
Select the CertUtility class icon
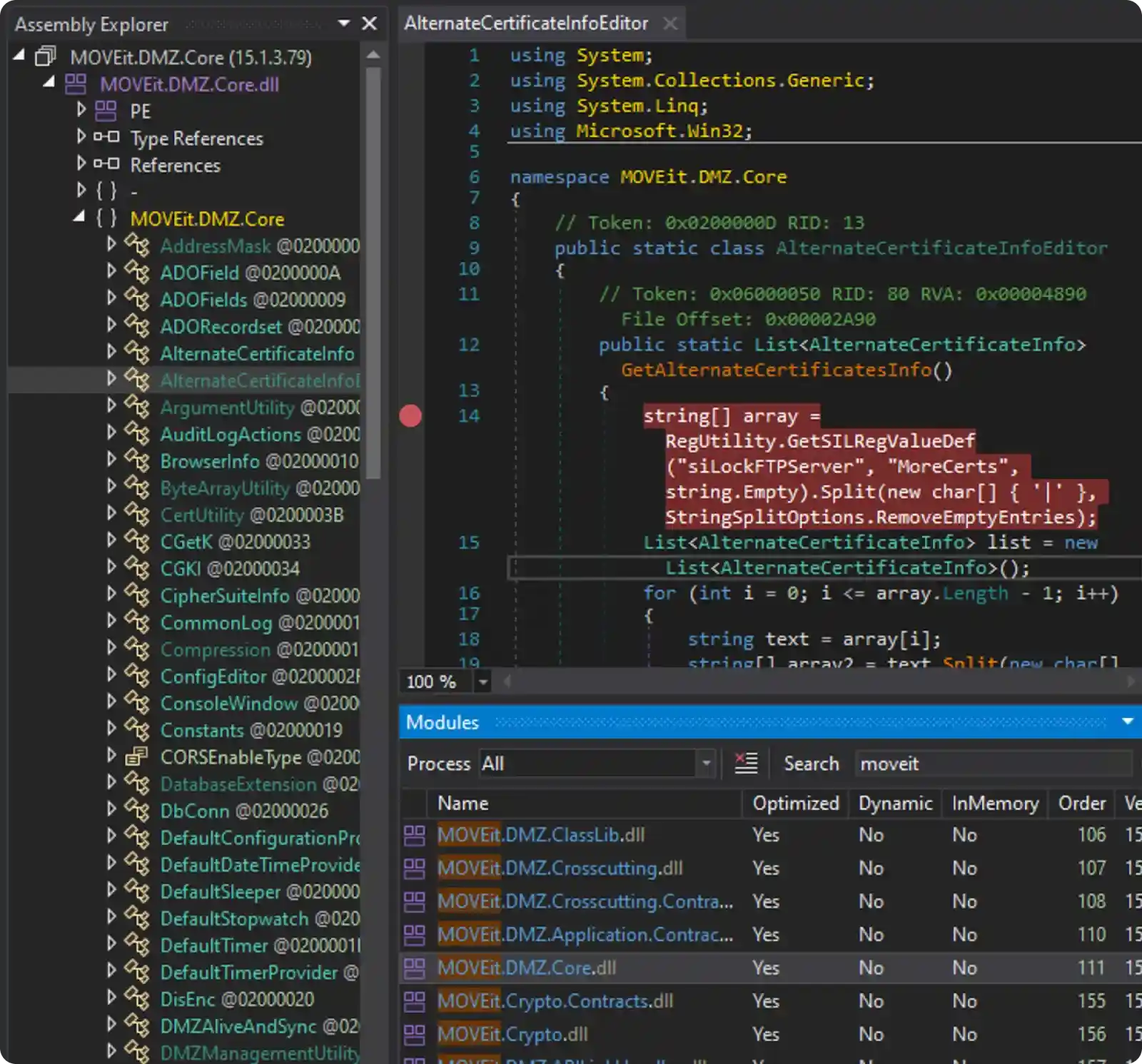coord(137,515)
